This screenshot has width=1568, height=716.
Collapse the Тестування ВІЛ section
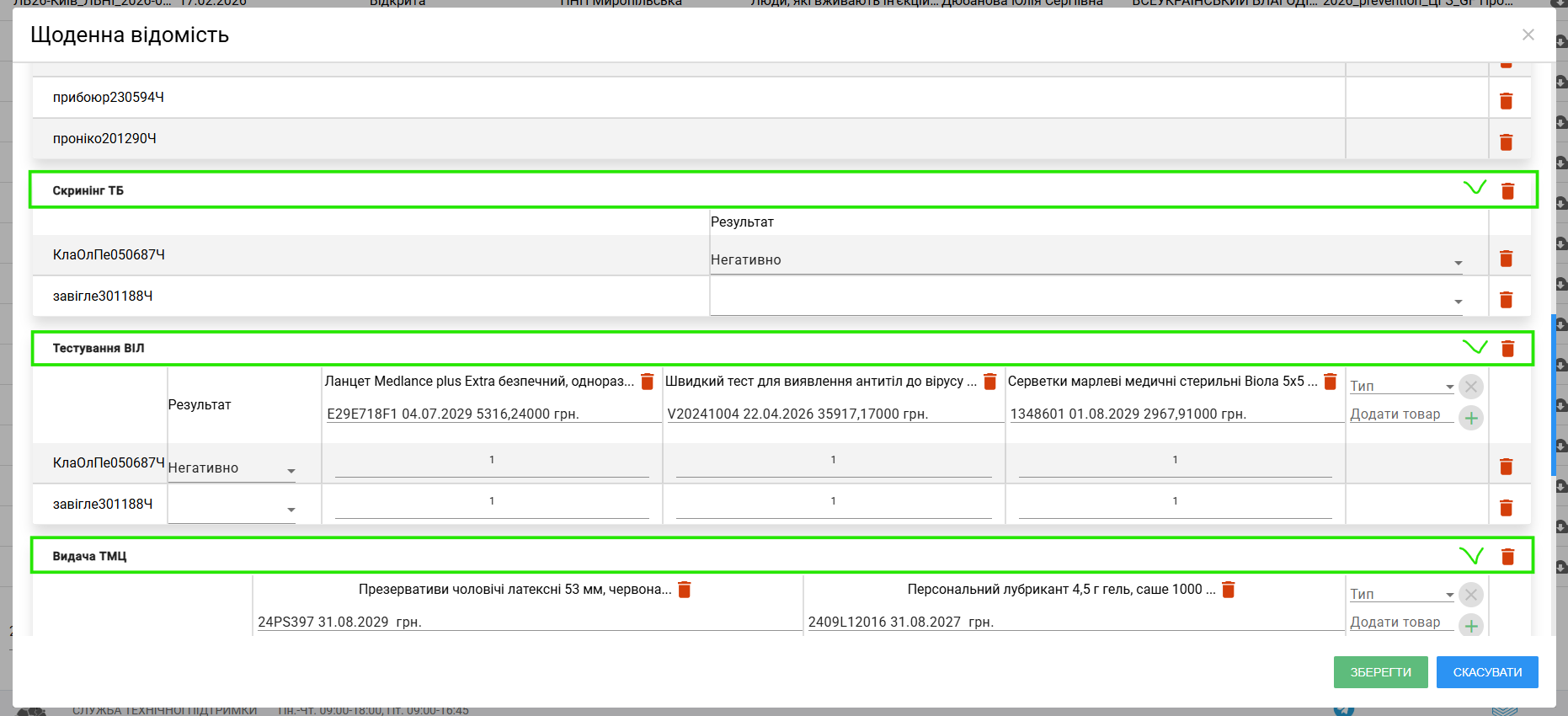pyautogui.click(x=1475, y=347)
